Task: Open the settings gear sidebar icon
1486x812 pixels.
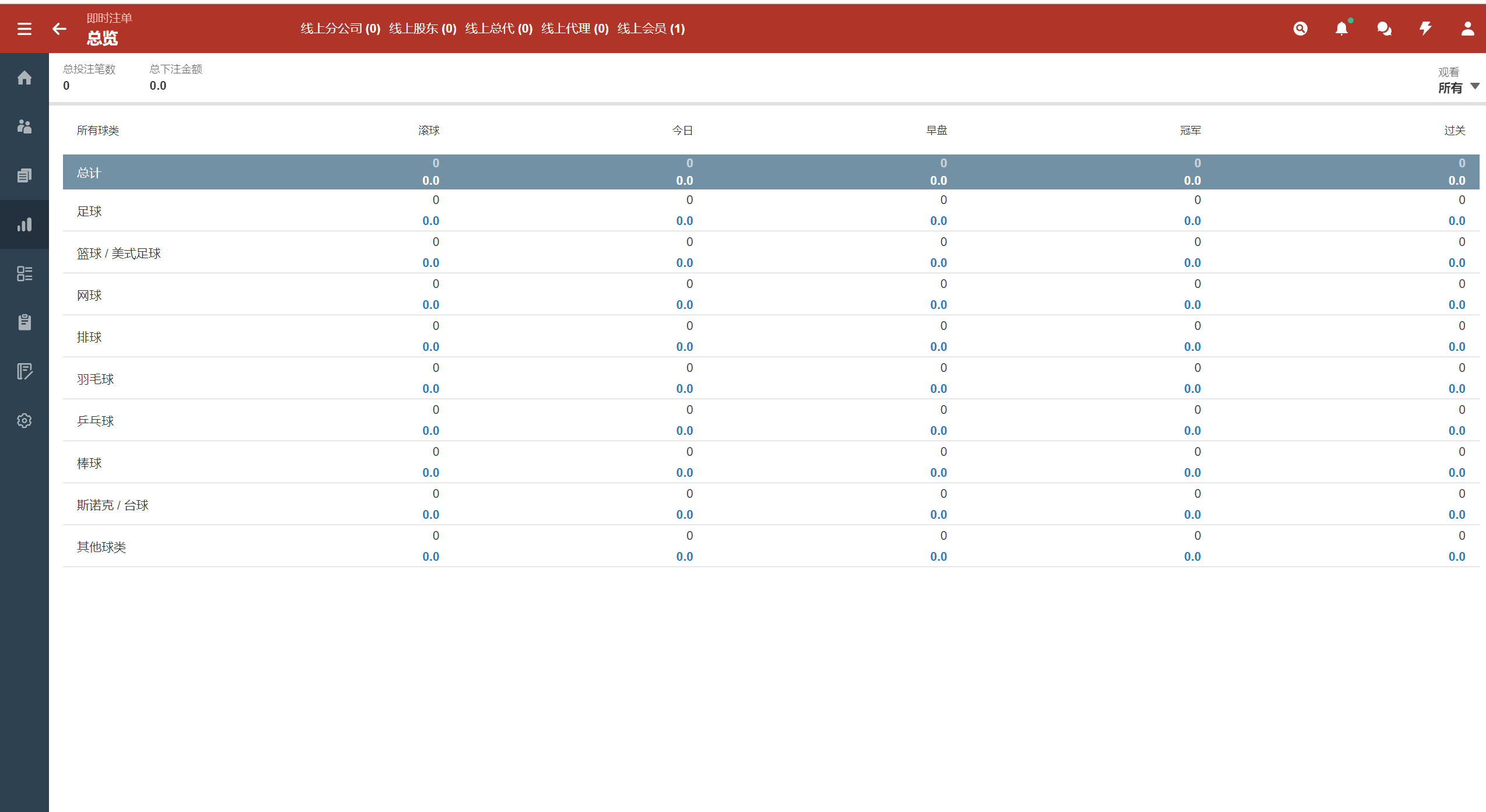Action: [24, 420]
